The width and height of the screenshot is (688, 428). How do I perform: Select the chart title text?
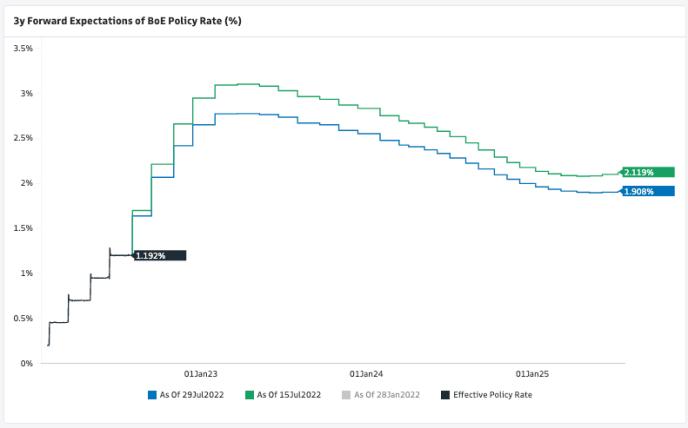point(127,20)
